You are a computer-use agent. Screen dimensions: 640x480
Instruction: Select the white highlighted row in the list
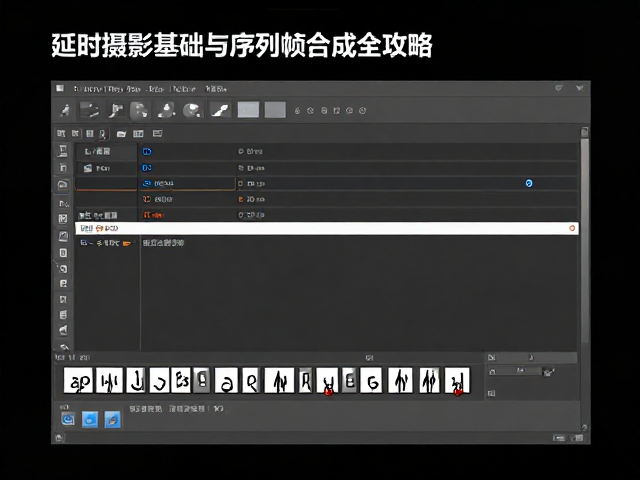tap(327, 229)
